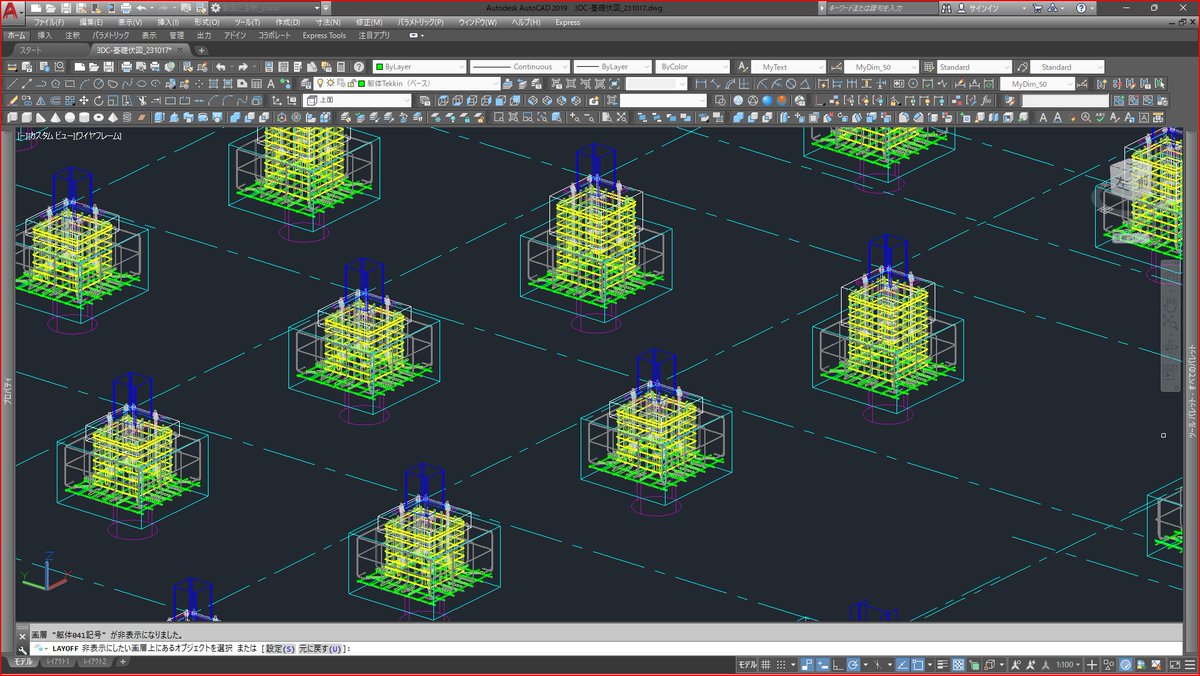The height and width of the screenshot is (676, 1200).
Task: Open the 寸法(N) menu
Action: coord(328,22)
